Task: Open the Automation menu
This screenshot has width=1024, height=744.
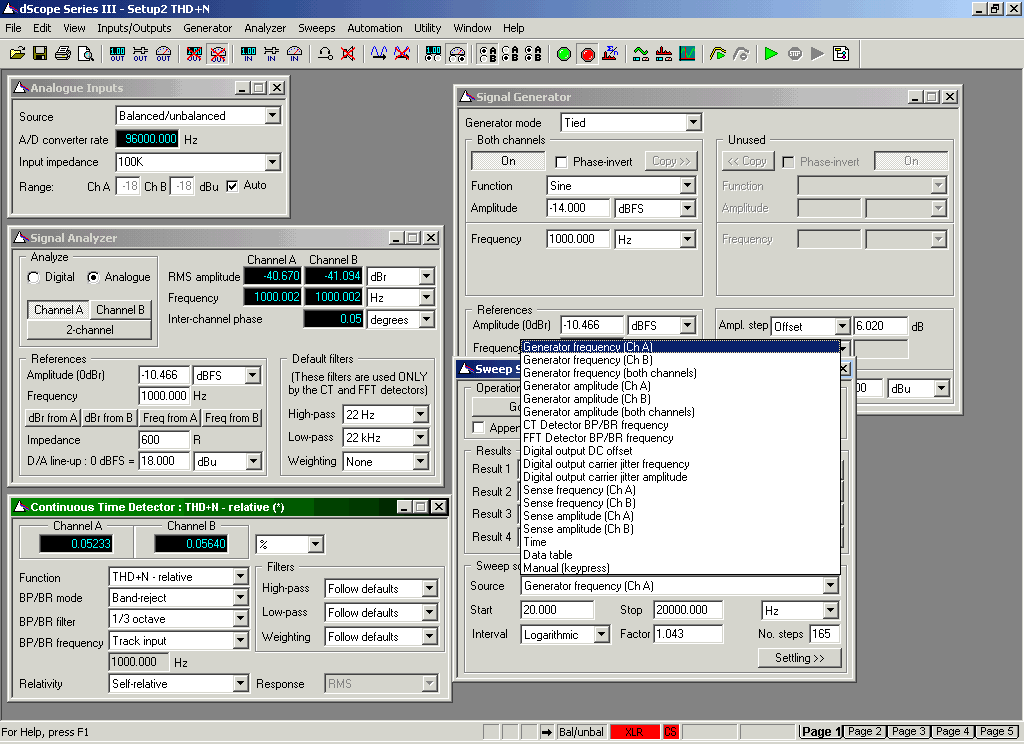Action: 375,28
